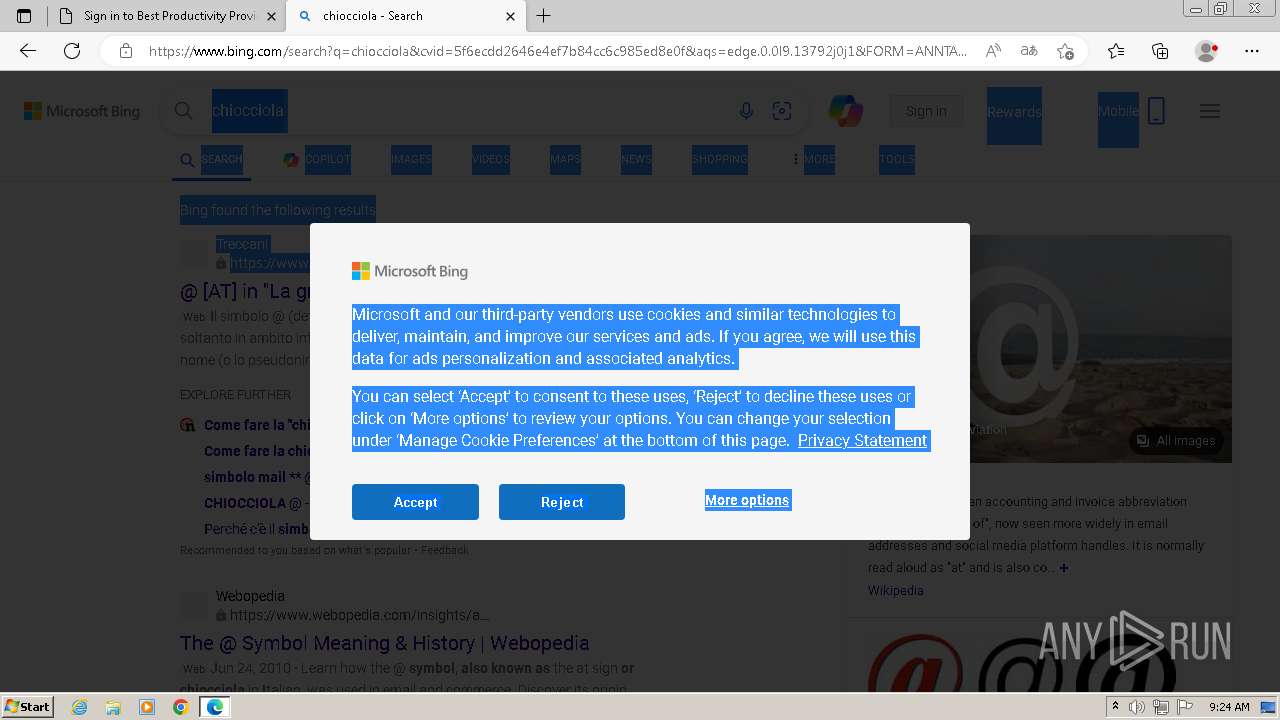1280x720 pixels.
Task: Close the Sign in to Best Productivity tab
Action: coord(272,16)
